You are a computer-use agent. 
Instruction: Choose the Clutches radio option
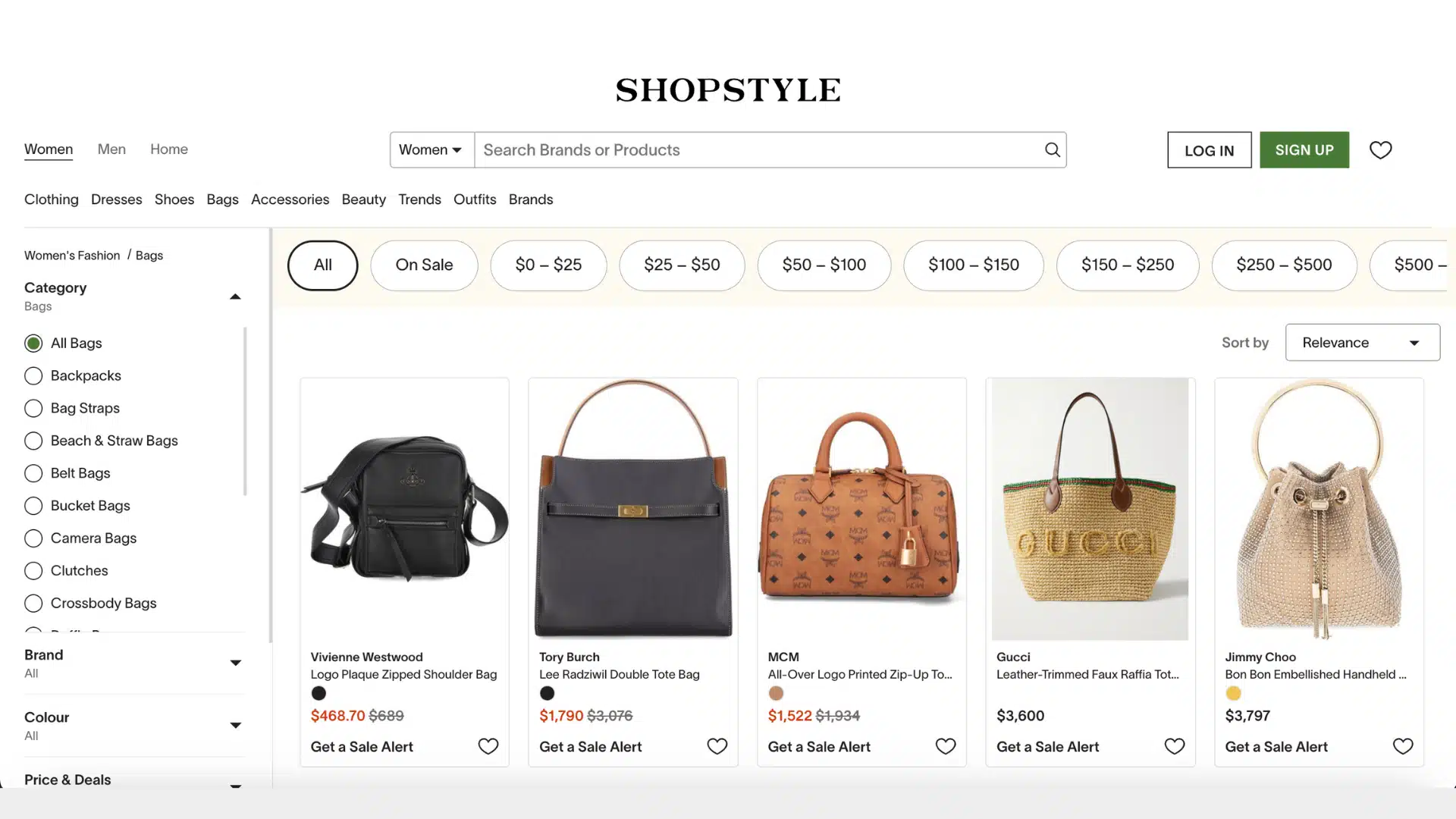(33, 571)
